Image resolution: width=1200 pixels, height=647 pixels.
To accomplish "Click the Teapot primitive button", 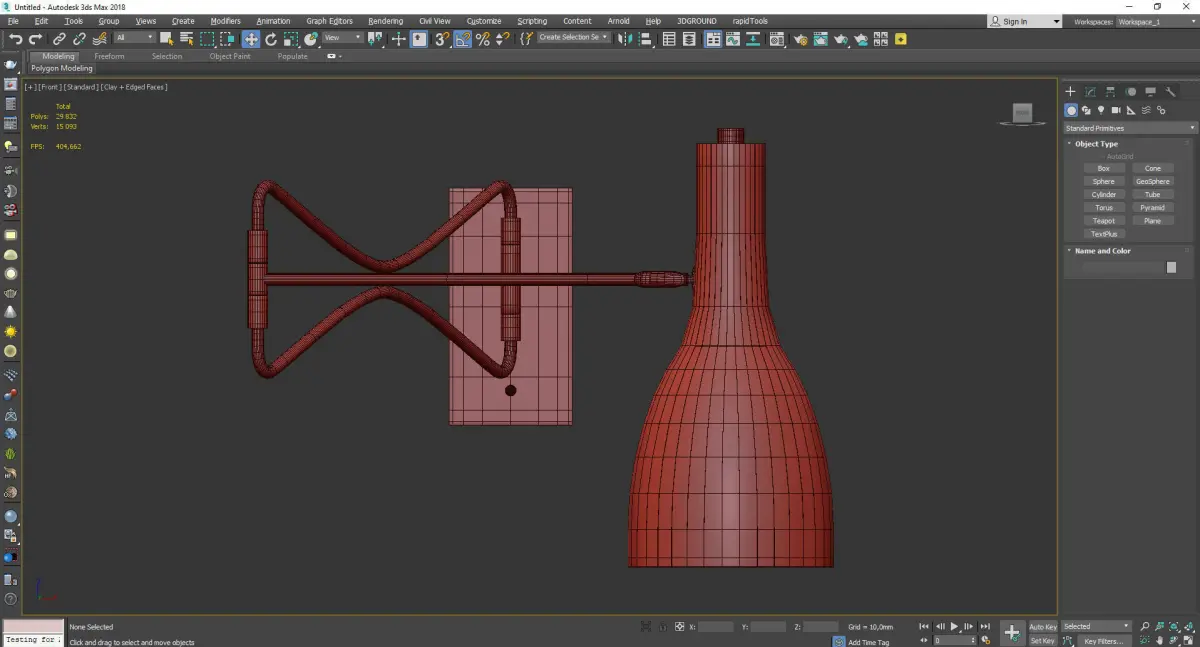I will [1104, 220].
